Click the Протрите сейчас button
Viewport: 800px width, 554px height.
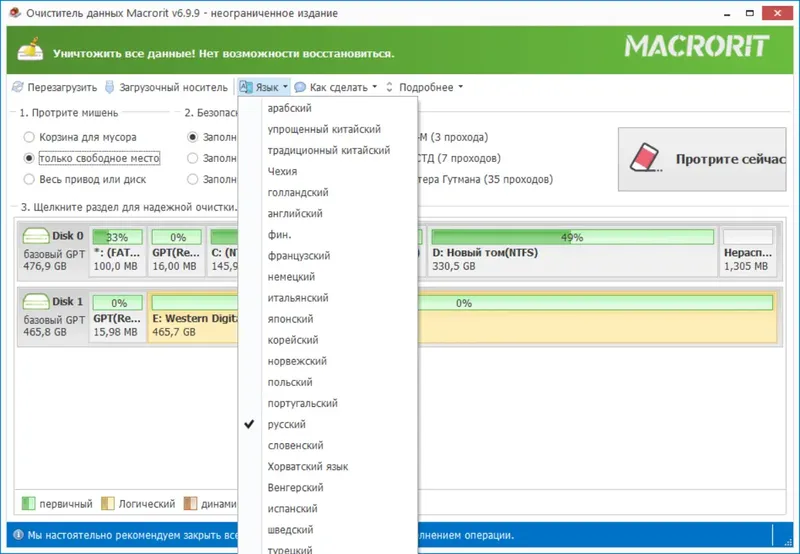point(702,159)
